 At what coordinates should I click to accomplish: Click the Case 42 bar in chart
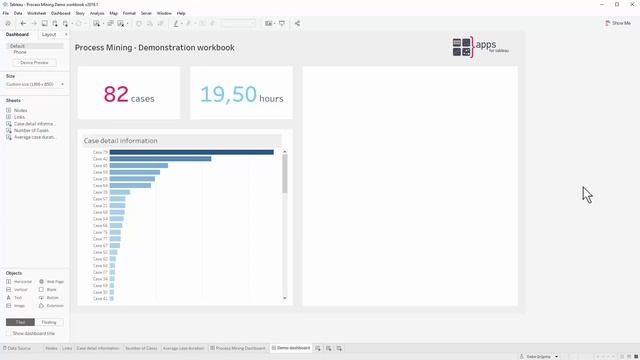pyautogui.click(x=160, y=159)
